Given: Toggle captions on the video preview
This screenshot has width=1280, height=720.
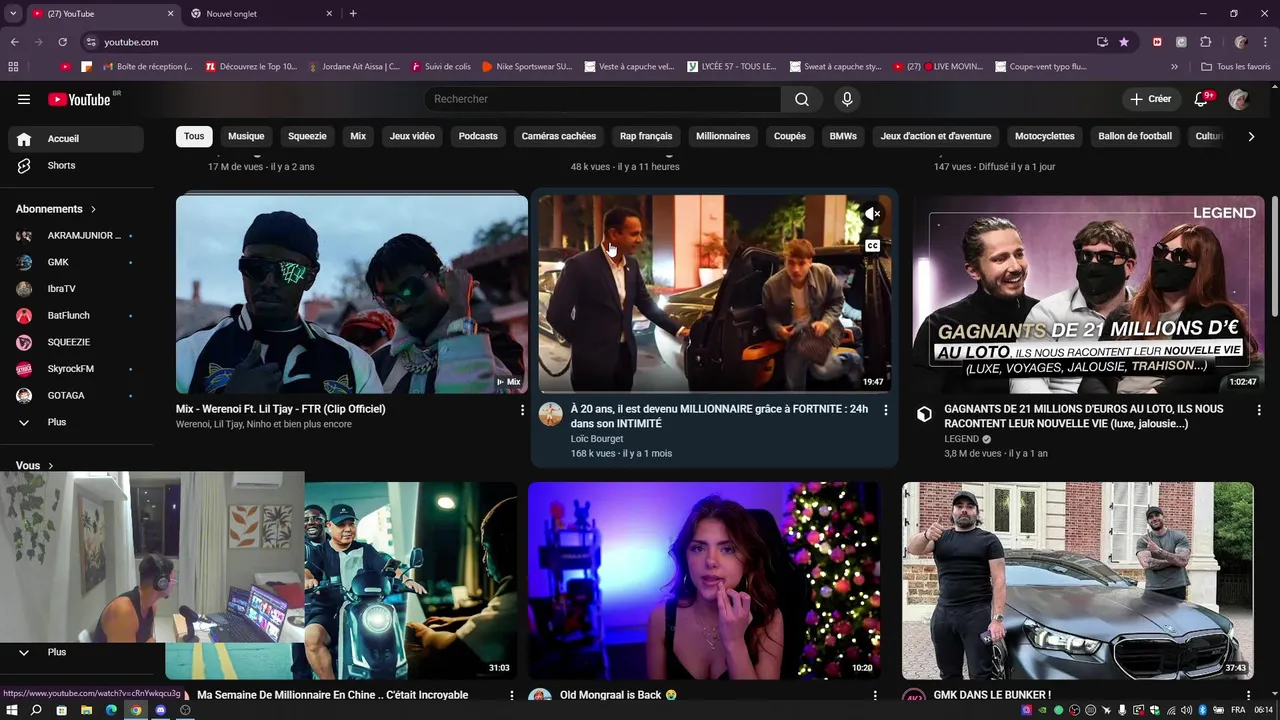Looking at the screenshot, I should tap(872, 246).
